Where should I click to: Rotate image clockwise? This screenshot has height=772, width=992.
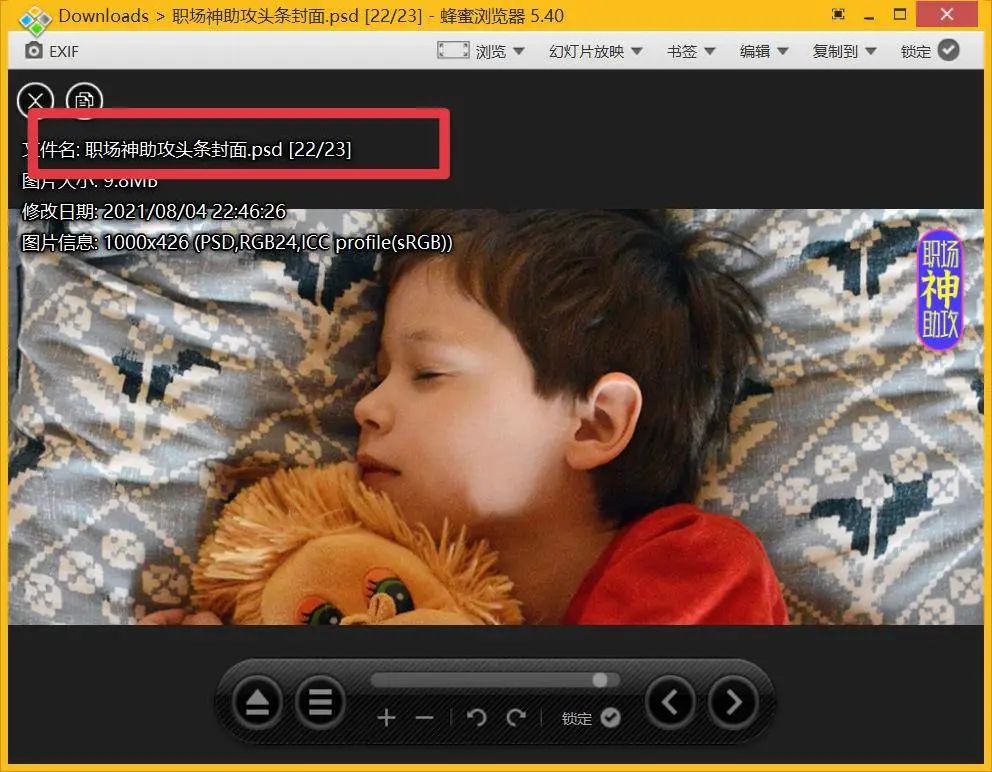516,718
